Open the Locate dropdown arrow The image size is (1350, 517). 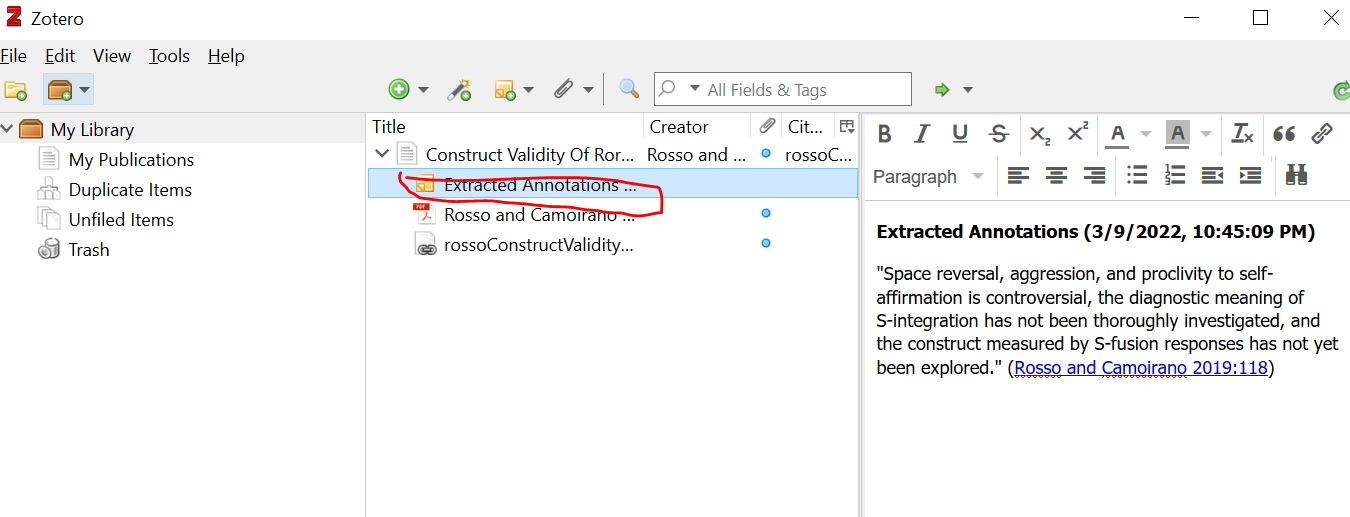(967, 90)
